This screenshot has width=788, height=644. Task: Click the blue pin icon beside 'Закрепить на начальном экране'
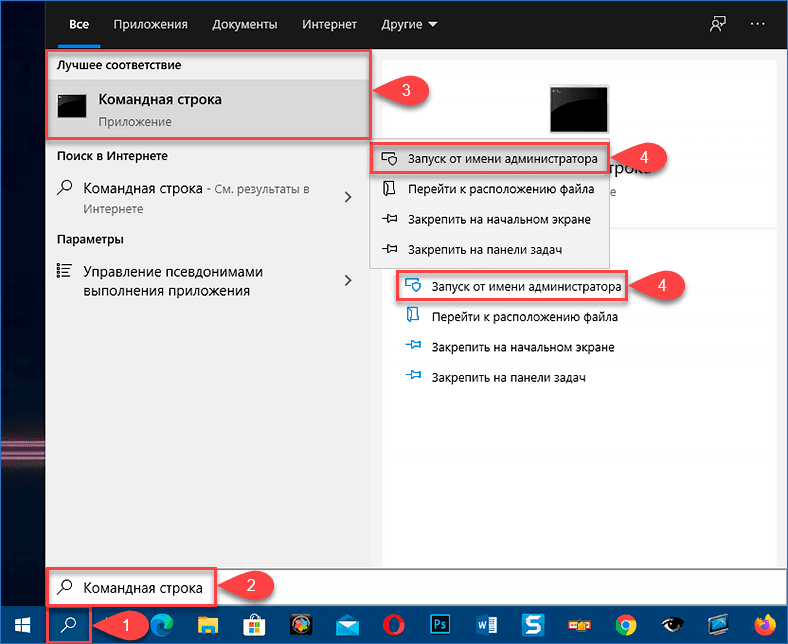pyautogui.click(x=413, y=345)
